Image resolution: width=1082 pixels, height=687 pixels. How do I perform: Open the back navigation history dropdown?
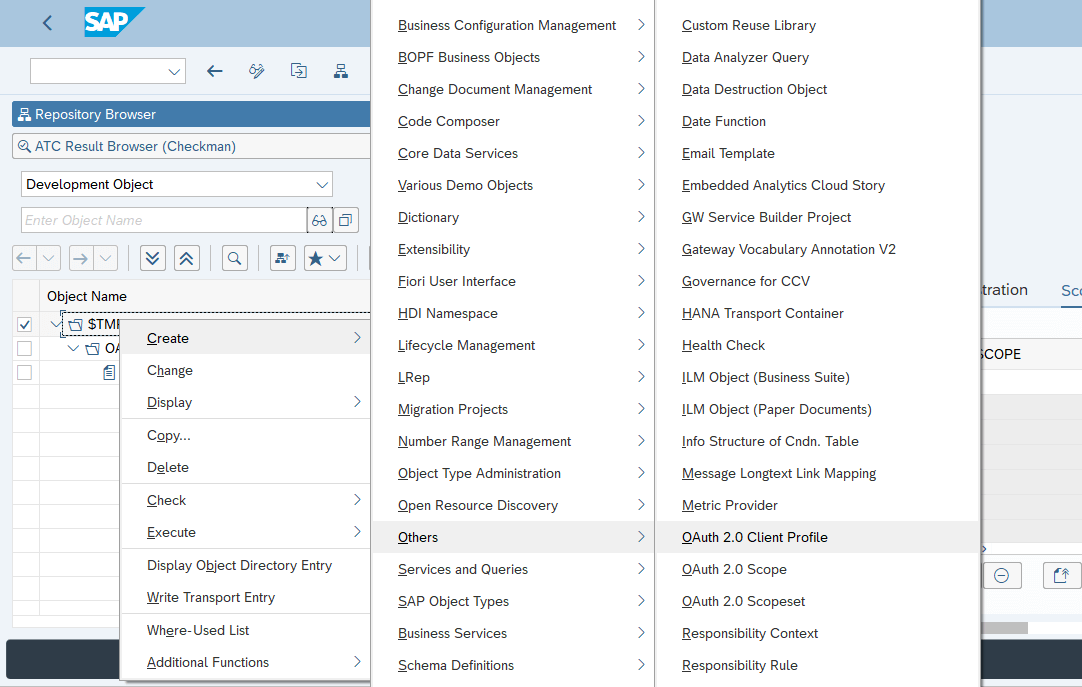coord(48,259)
